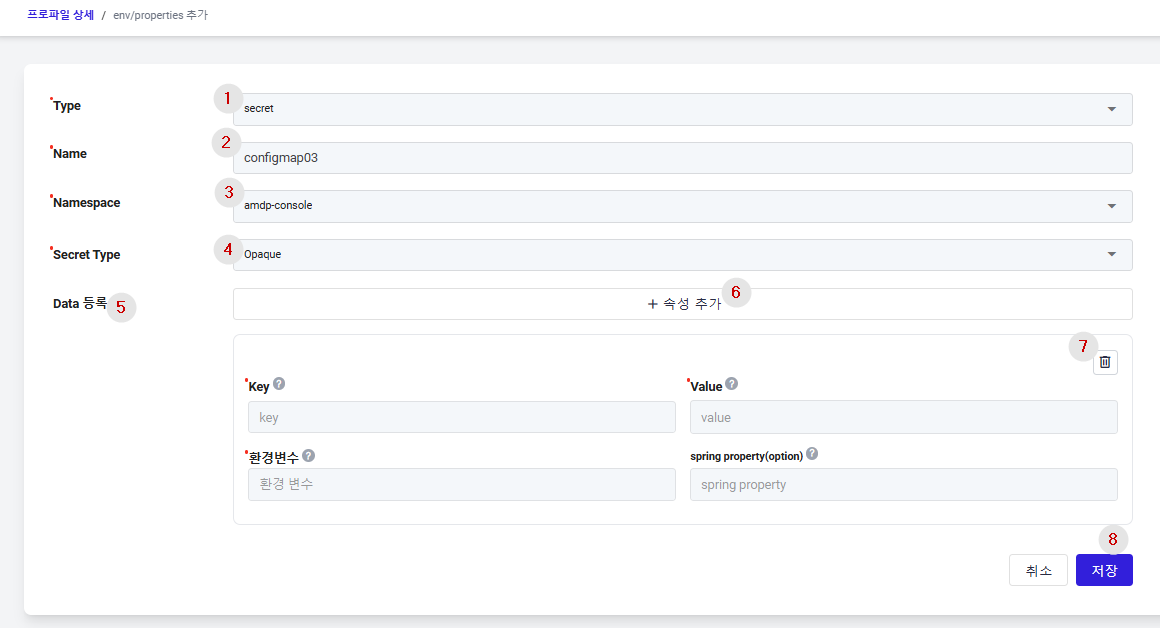1160x628 pixels.
Task: Open the Type dropdown showing secret
Action: click(682, 109)
